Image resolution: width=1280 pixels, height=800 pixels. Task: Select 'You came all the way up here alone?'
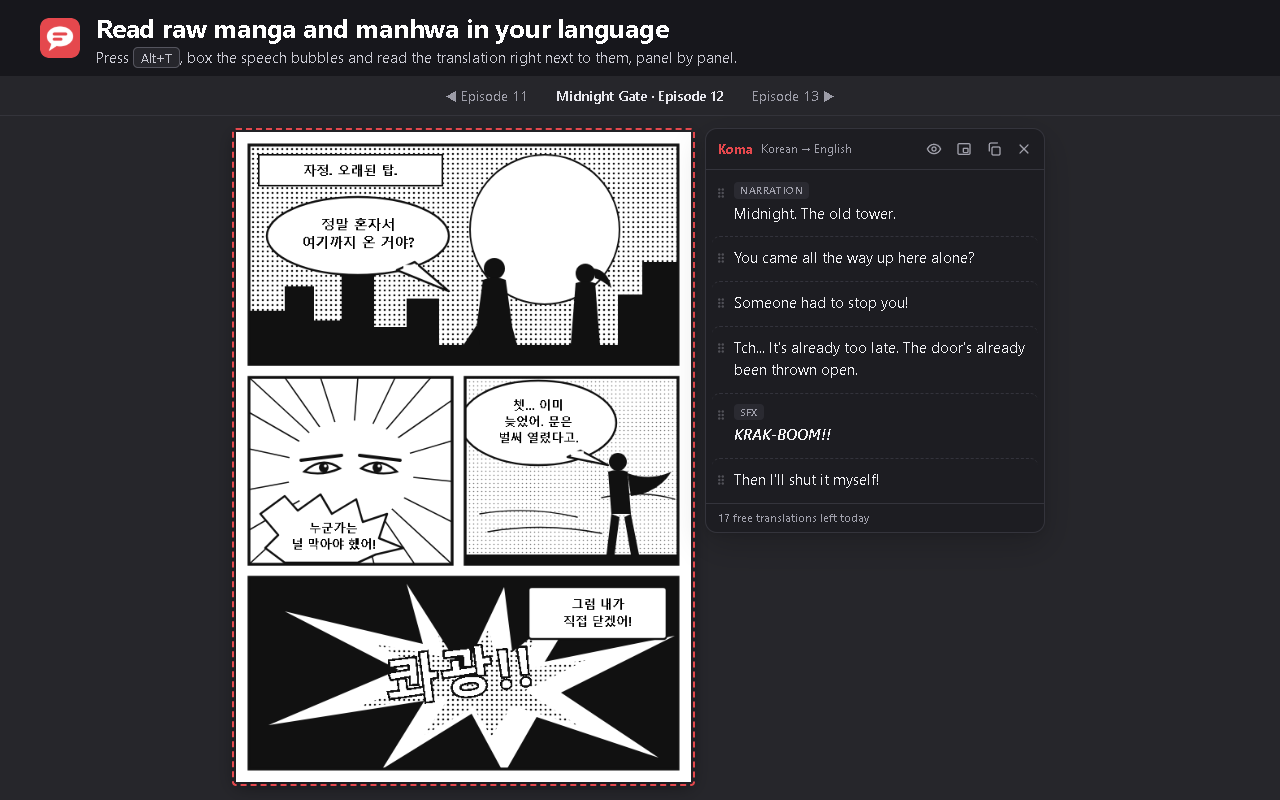(854, 258)
